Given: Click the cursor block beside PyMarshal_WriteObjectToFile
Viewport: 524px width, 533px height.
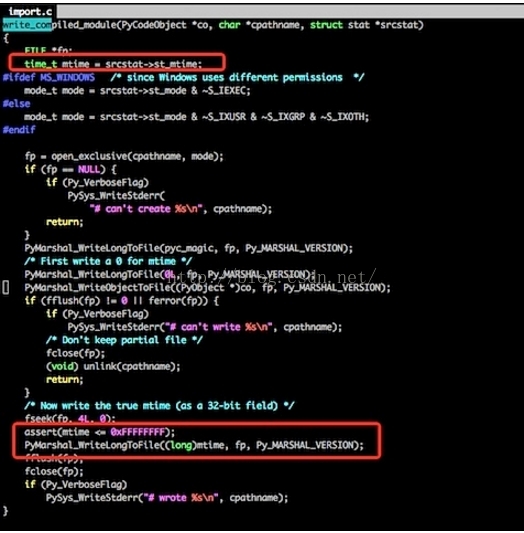Looking at the screenshot, I should (6, 287).
